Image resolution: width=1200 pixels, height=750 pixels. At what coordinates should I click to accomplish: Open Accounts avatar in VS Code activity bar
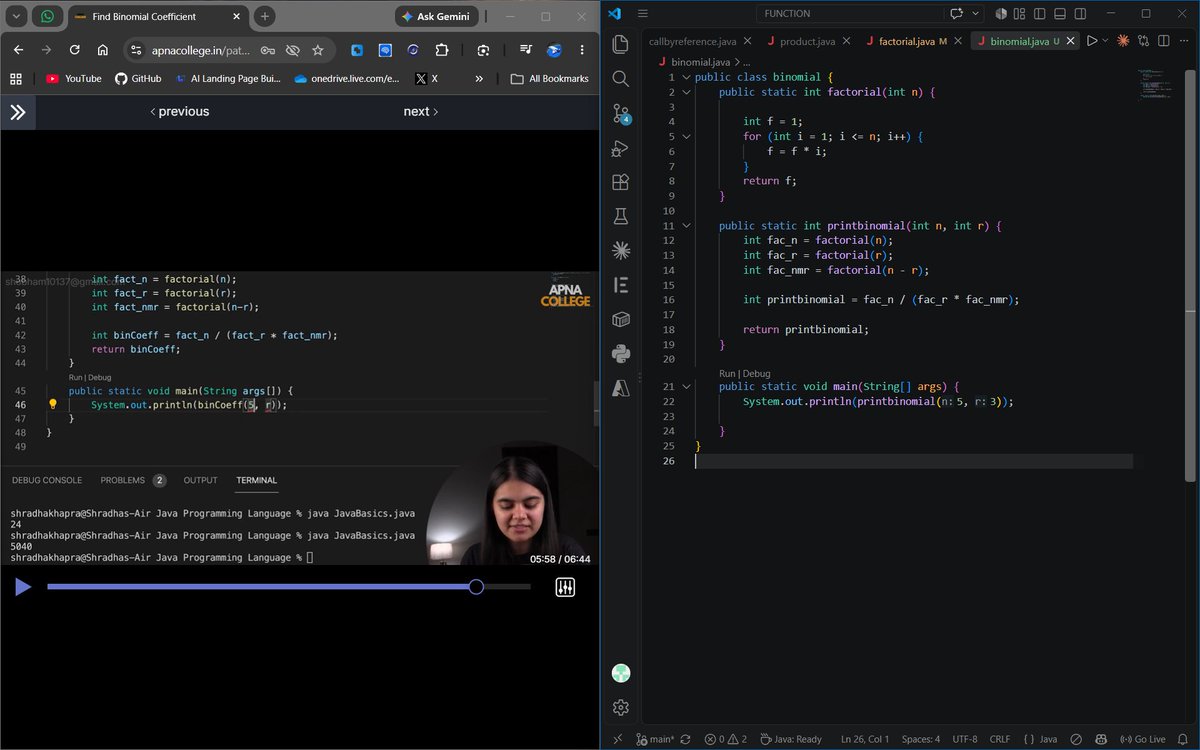pyautogui.click(x=620, y=673)
